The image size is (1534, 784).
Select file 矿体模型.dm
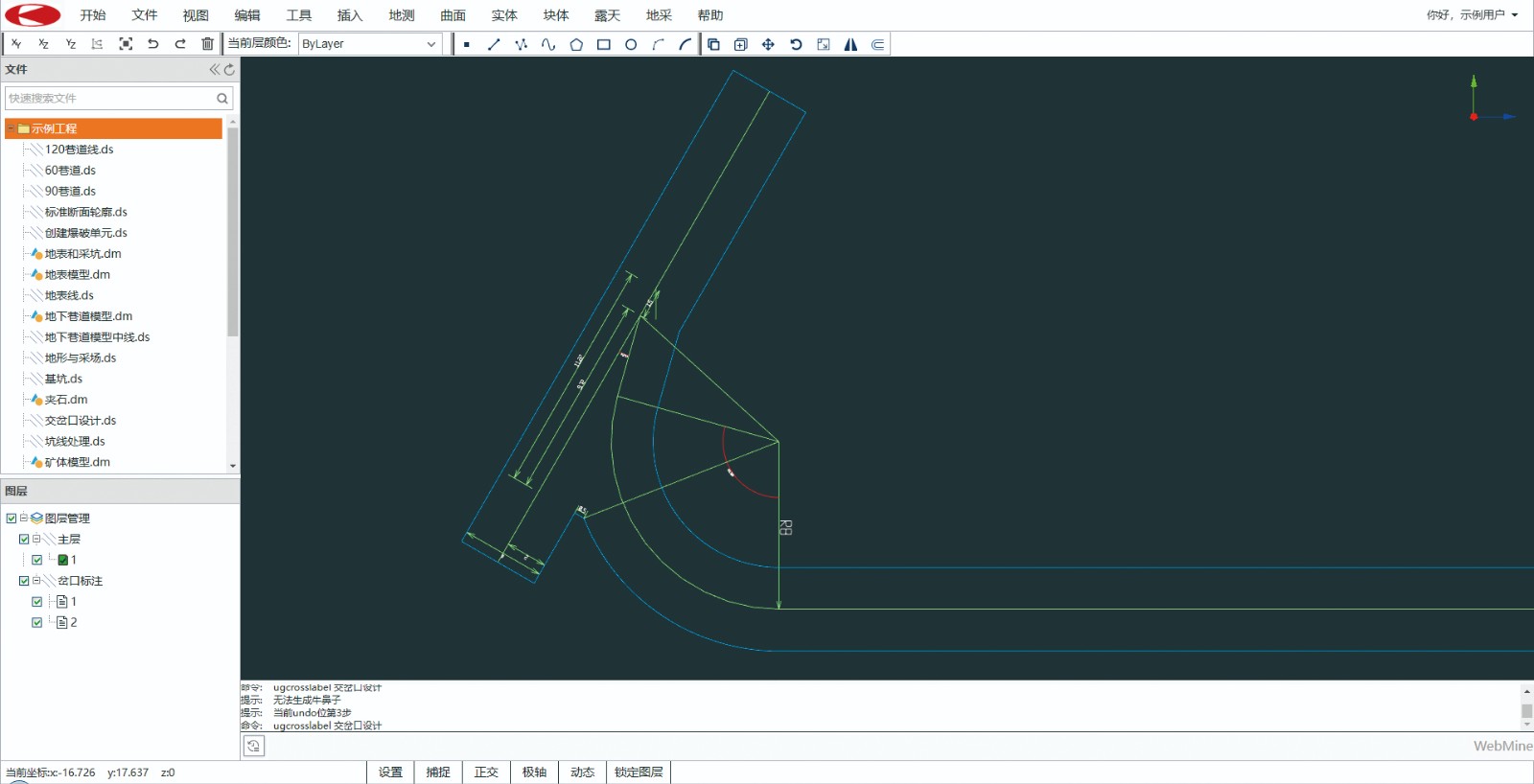click(x=78, y=462)
